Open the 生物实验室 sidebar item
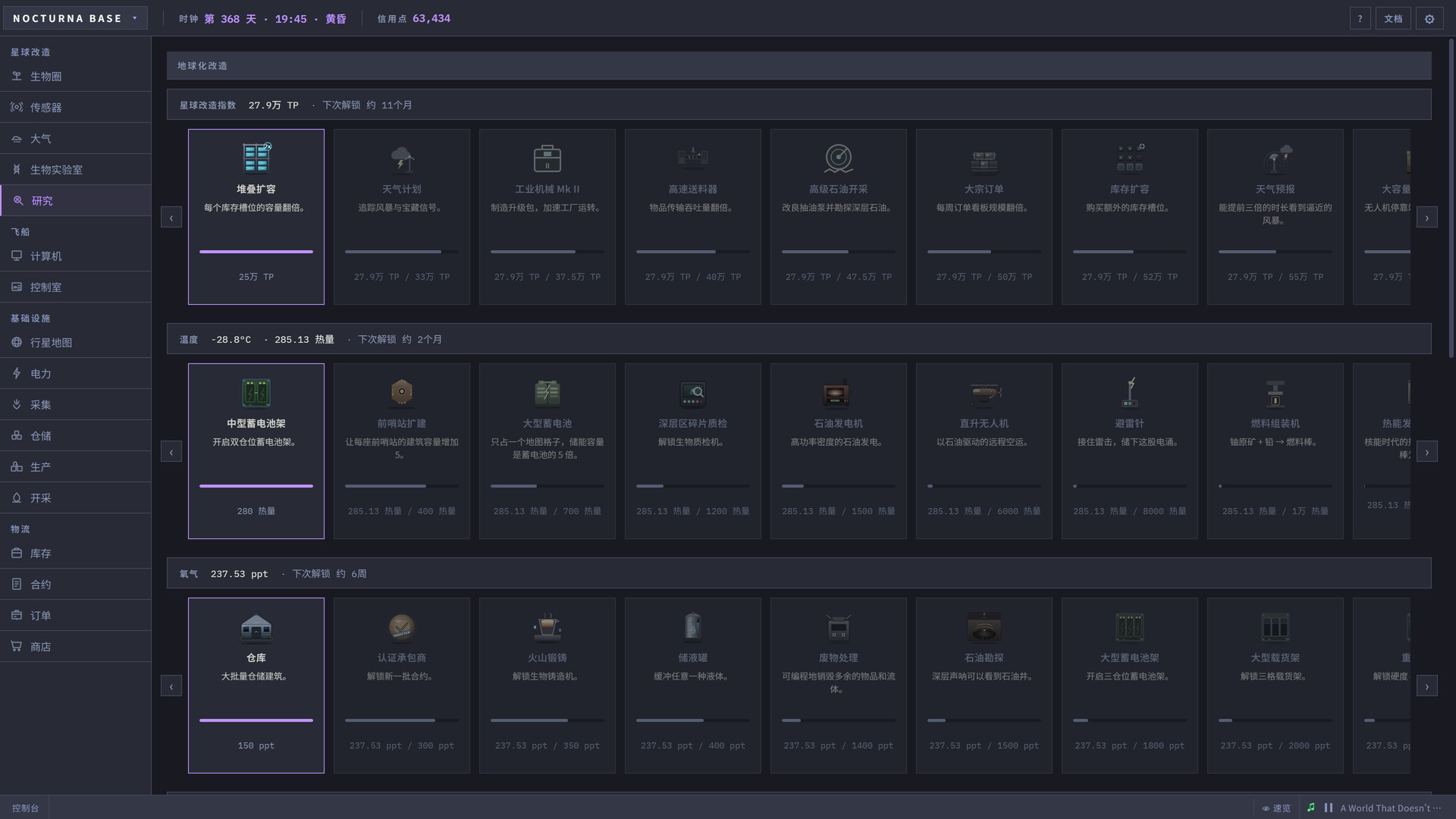This screenshot has width=1456, height=819. click(x=76, y=170)
